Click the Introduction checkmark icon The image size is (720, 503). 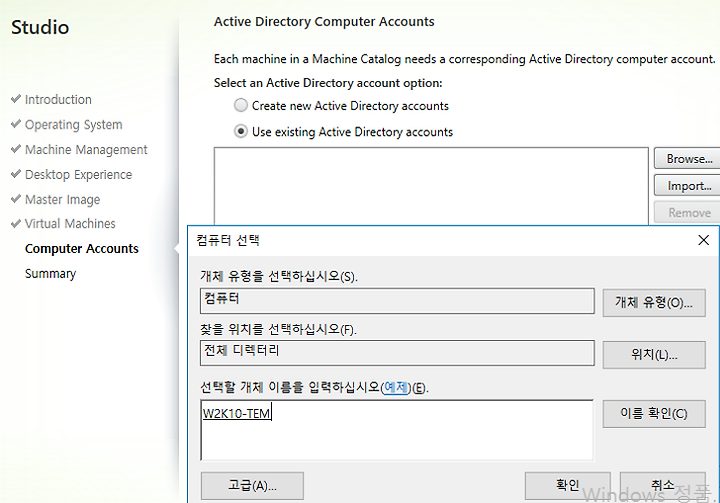click(x=16, y=99)
